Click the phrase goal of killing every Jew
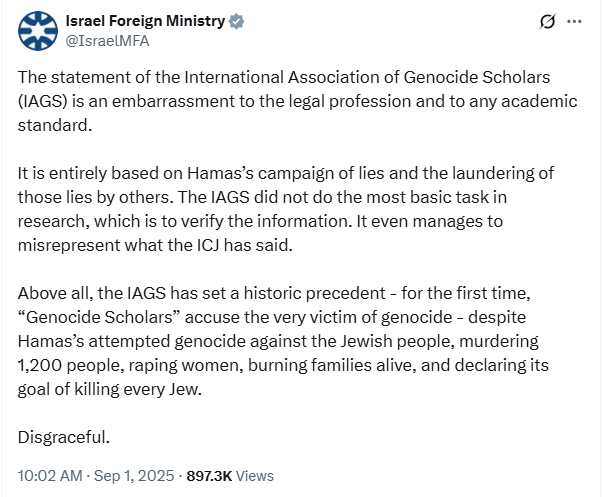Screen dimensions: 604x497 click(x=110, y=389)
